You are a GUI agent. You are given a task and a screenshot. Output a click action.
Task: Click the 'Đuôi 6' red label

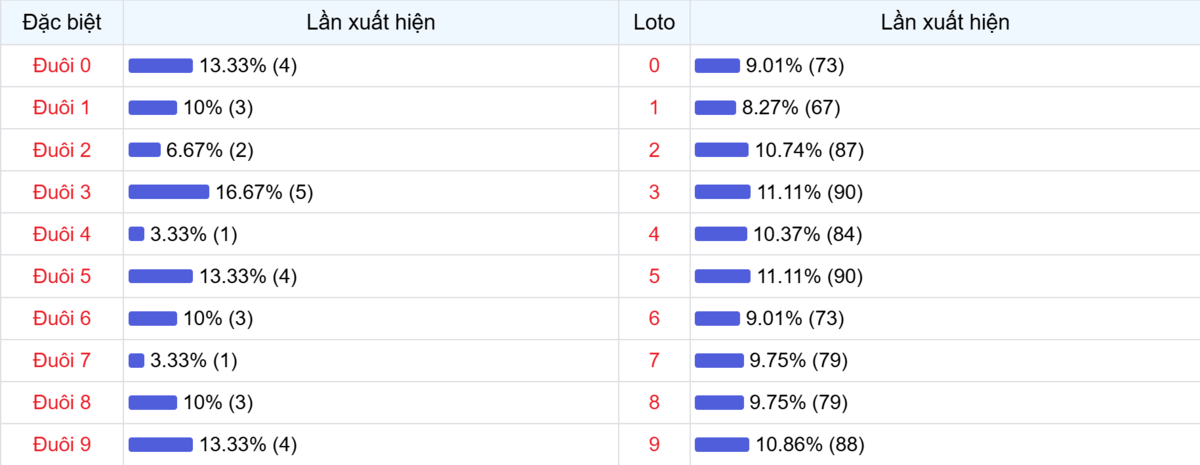(x=62, y=318)
